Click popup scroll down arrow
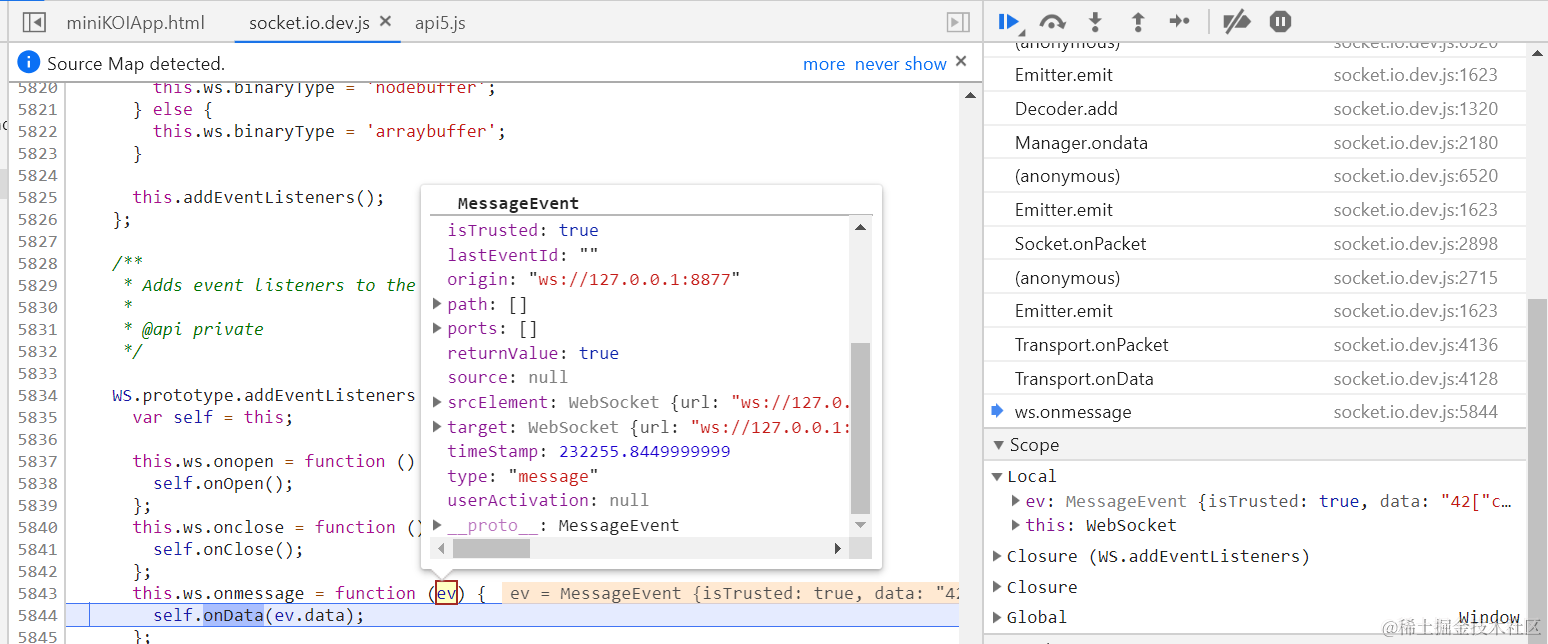1548x644 pixels. pos(860,524)
